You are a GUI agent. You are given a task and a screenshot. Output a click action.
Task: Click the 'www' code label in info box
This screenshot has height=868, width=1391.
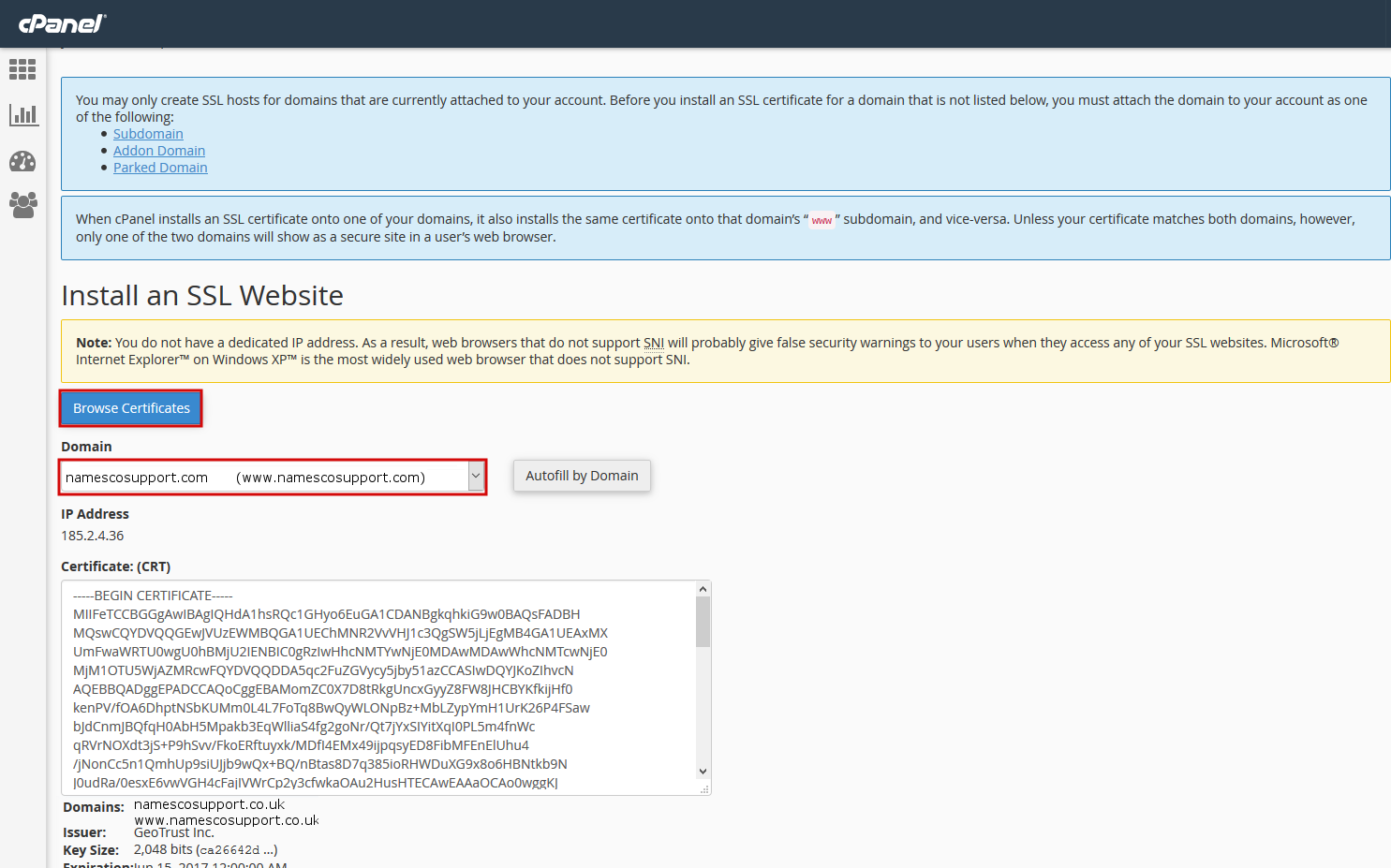pos(821,220)
